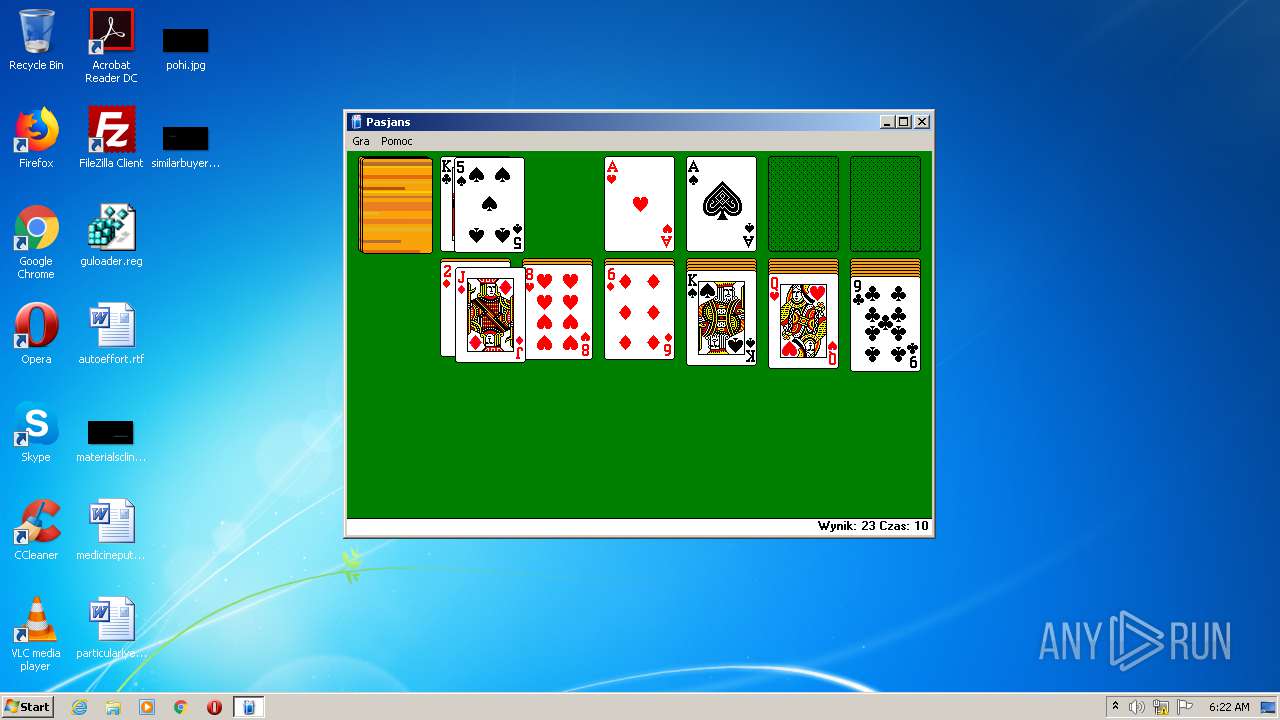
Task: Select the pohi.jpg desktop file
Action: [186, 49]
